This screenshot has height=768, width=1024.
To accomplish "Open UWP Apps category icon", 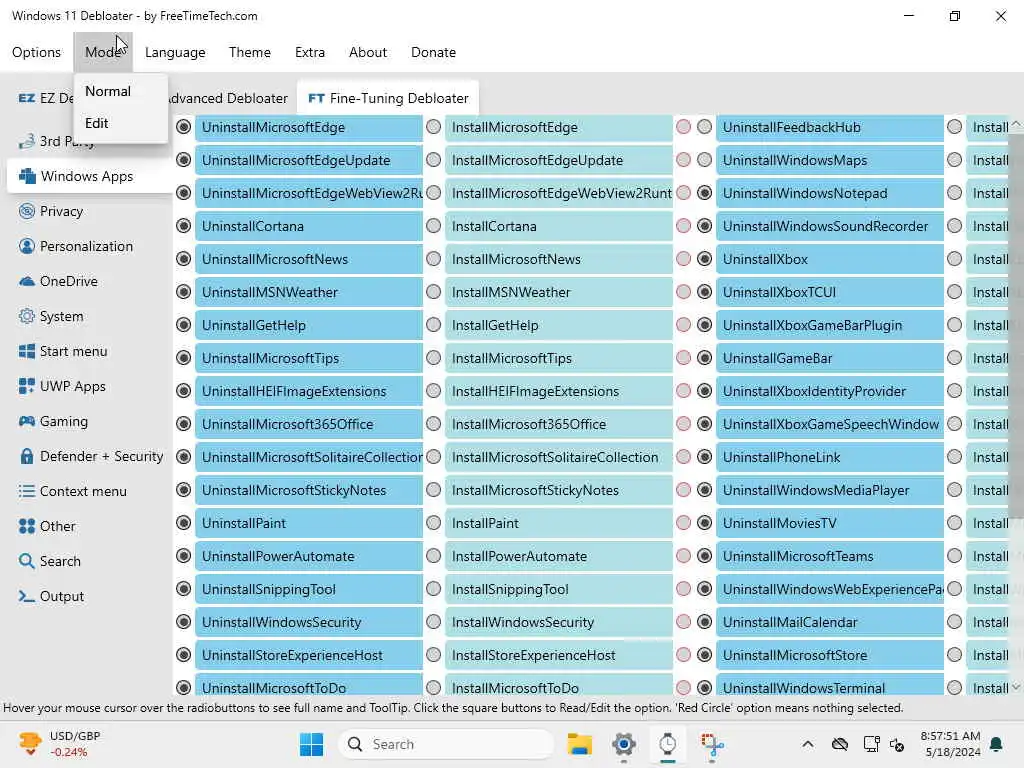I will [26, 386].
